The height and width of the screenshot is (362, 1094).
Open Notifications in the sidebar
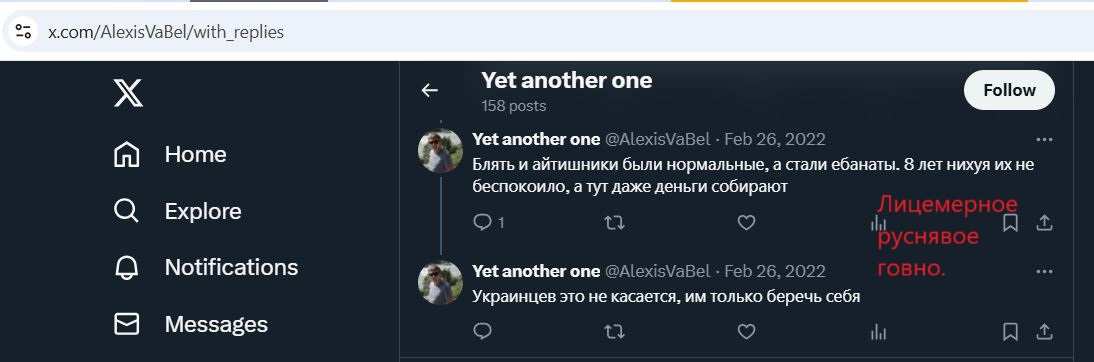205,267
